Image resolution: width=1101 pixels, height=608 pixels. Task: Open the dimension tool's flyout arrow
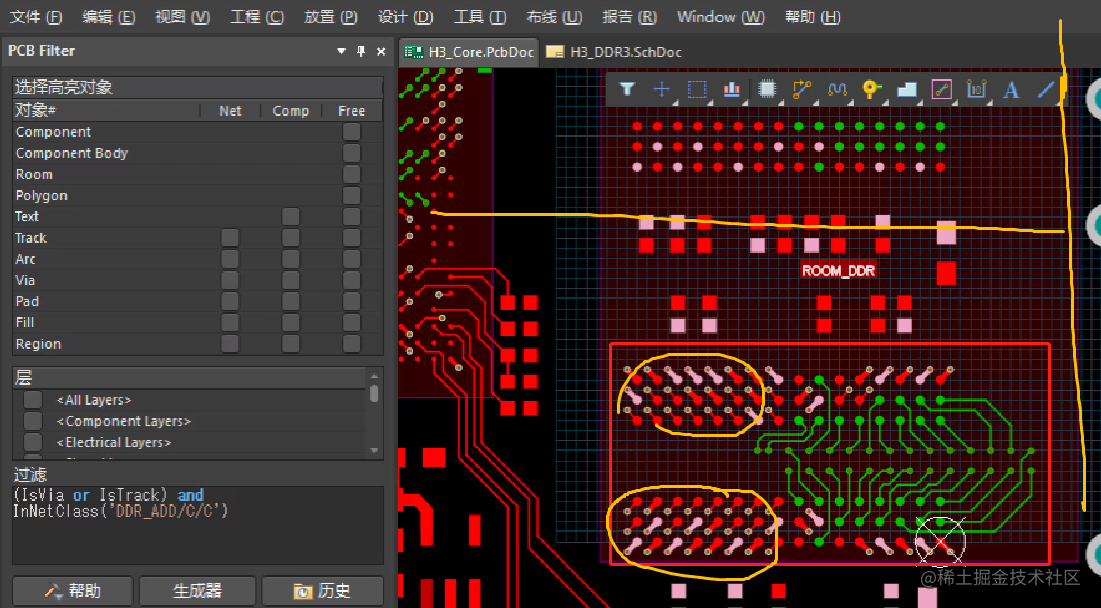pyautogui.click(x=988, y=101)
